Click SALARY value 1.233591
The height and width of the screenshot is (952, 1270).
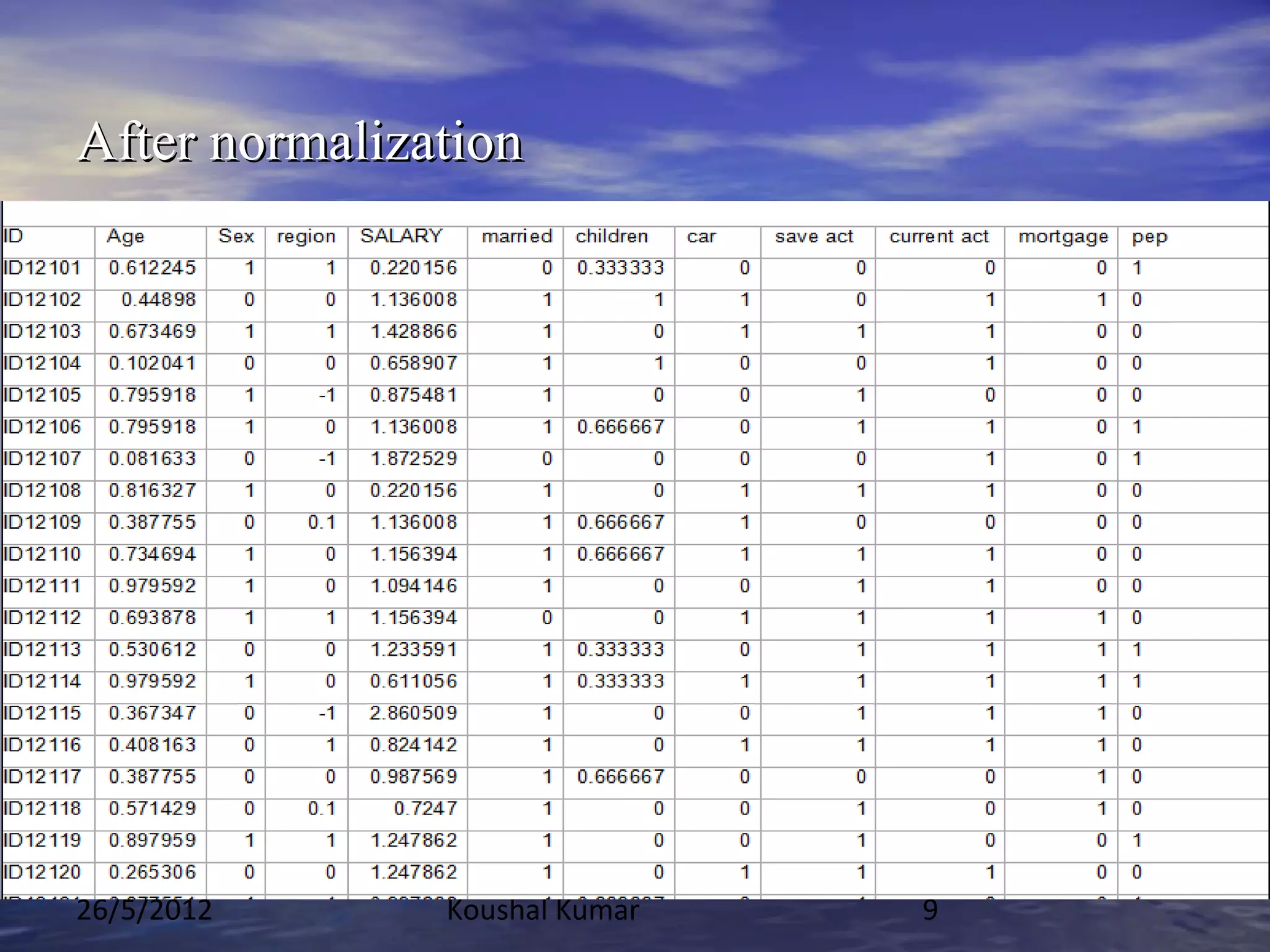[x=414, y=650]
